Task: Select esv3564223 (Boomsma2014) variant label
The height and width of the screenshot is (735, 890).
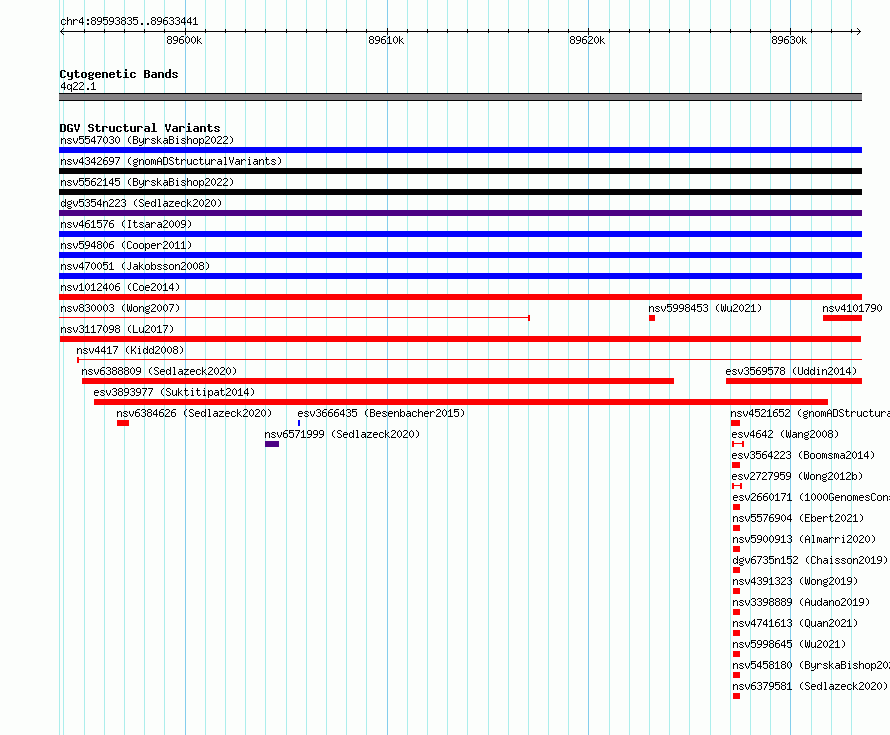Action: [803, 455]
